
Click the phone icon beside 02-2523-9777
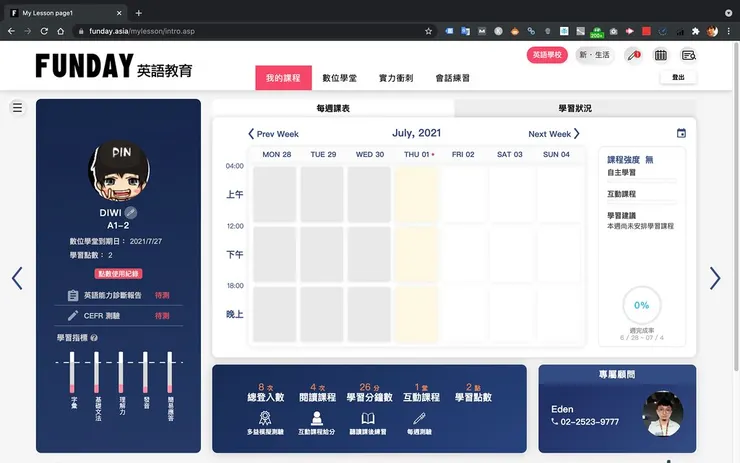(555, 421)
